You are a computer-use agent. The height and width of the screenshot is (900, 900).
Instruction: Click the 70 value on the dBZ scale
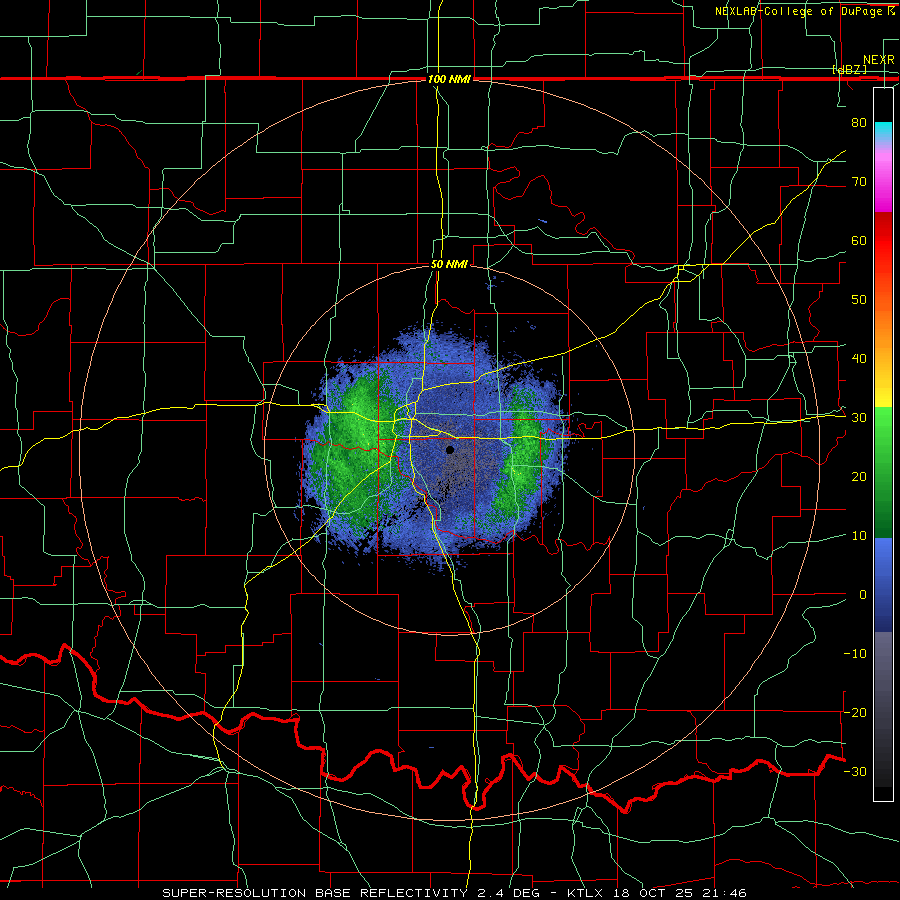[x=859, y=181]
